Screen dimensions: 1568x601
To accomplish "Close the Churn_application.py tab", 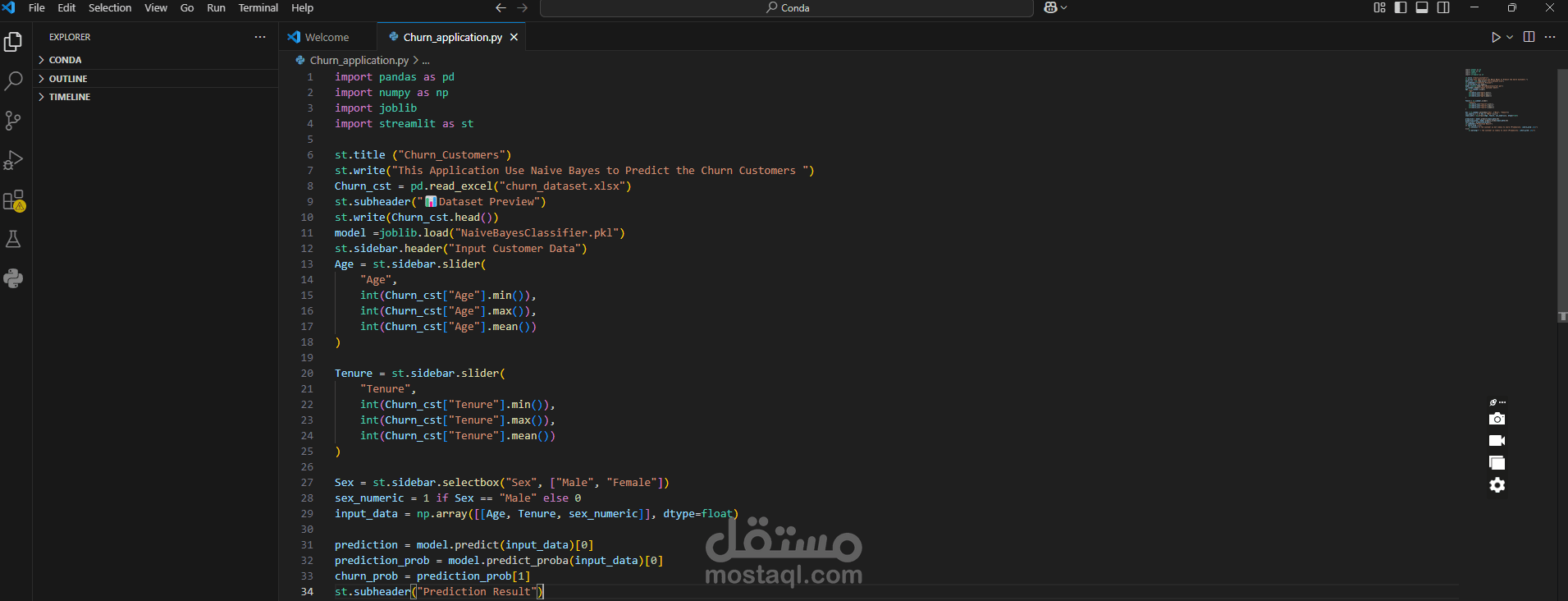I will coord(514,37).
